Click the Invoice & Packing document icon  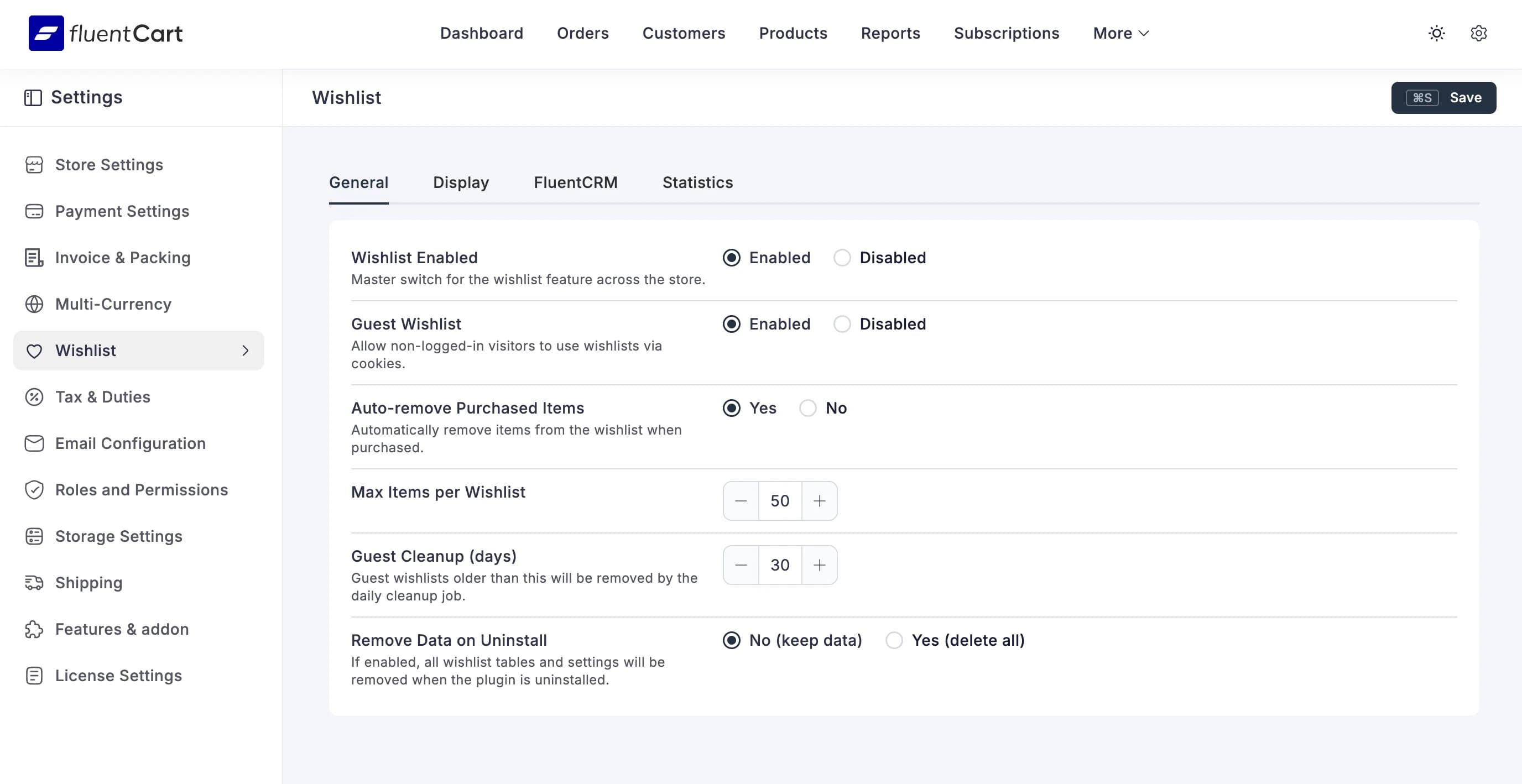[x=34, y=258]
